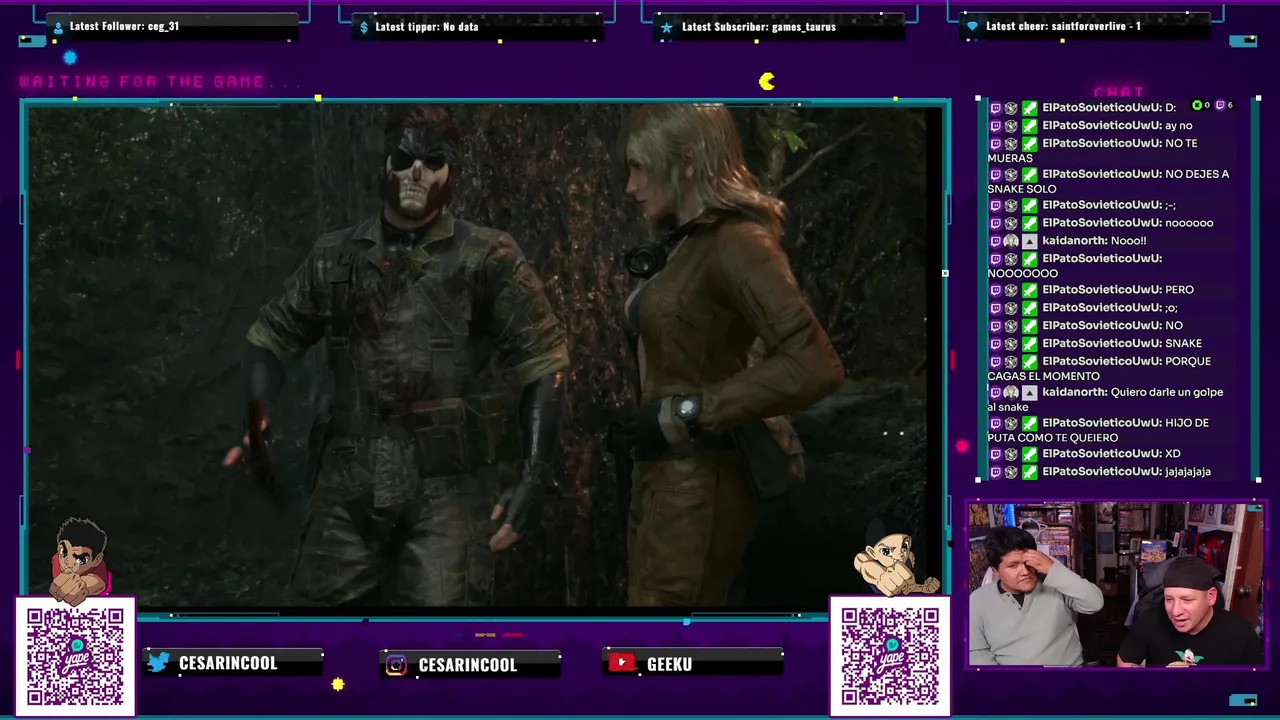Viewport: 1280px width, 720px height.
Task: Click the Twitter bird icon beside CESARINCOOL
Action: (159, 663)
